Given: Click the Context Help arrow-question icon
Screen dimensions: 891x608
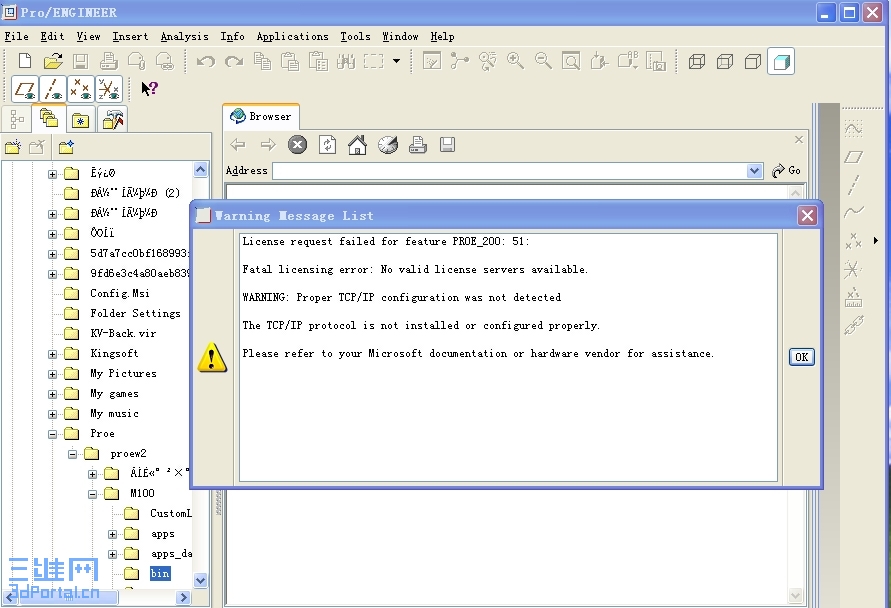Looking at the screenshot, I should click(149, 89).
